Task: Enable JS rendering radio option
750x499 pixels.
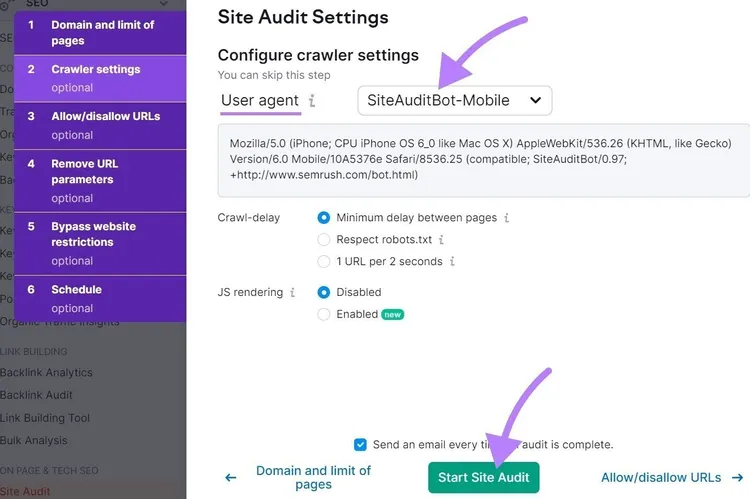Action: click(324, 314)
